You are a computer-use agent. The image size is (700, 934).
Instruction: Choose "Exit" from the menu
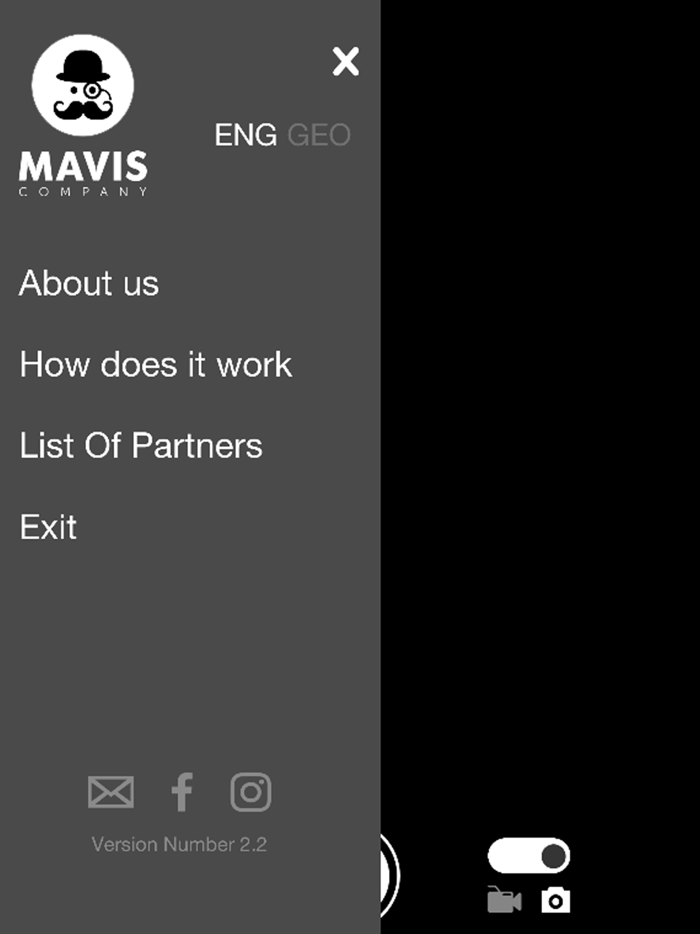(47, 527)
